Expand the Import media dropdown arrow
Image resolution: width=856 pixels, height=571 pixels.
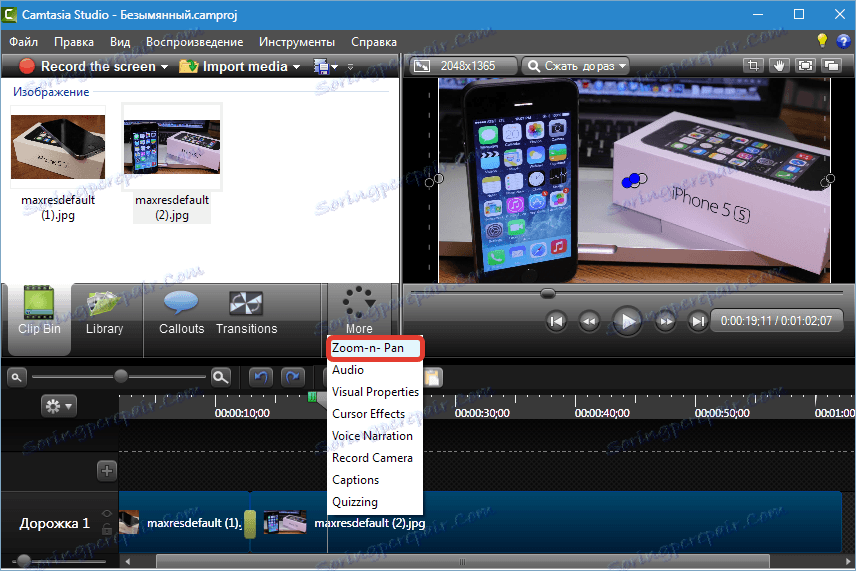296,67
